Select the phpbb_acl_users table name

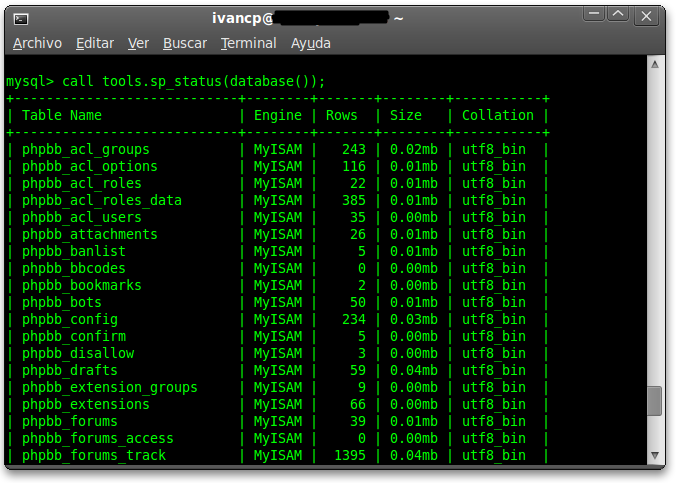pos(82,218)
